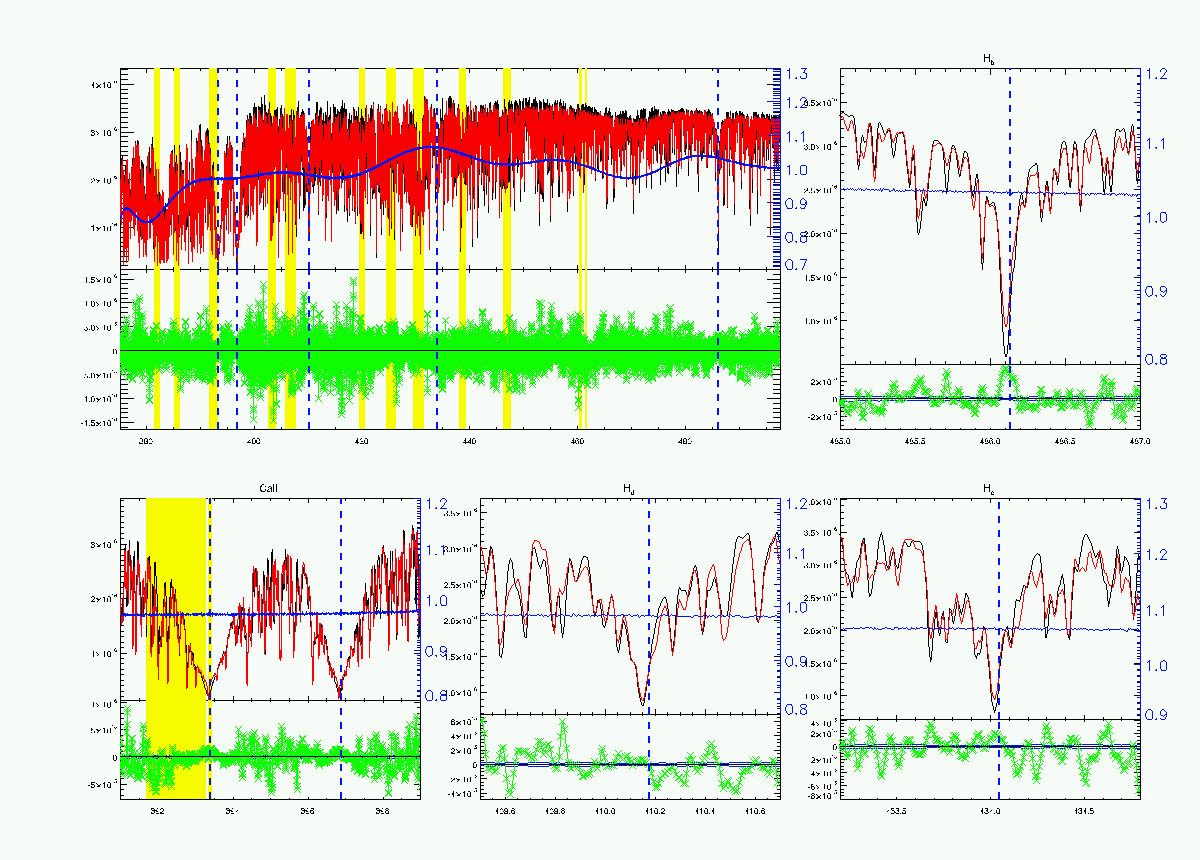
Task: Select the 460 tick label on overview x-axis
Action: (x=577, y=440)
